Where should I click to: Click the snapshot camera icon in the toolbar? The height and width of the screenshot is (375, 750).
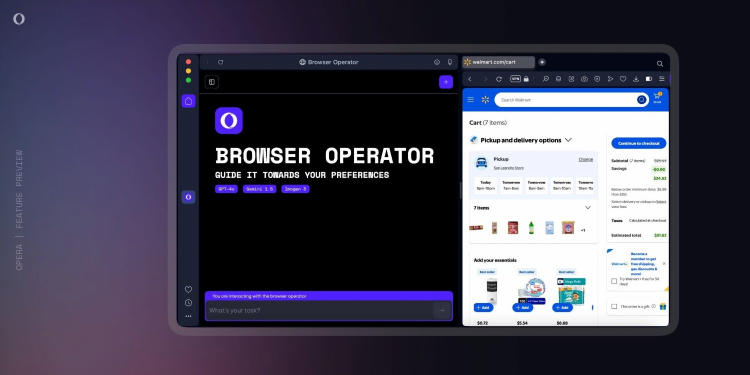pos(584,79)
